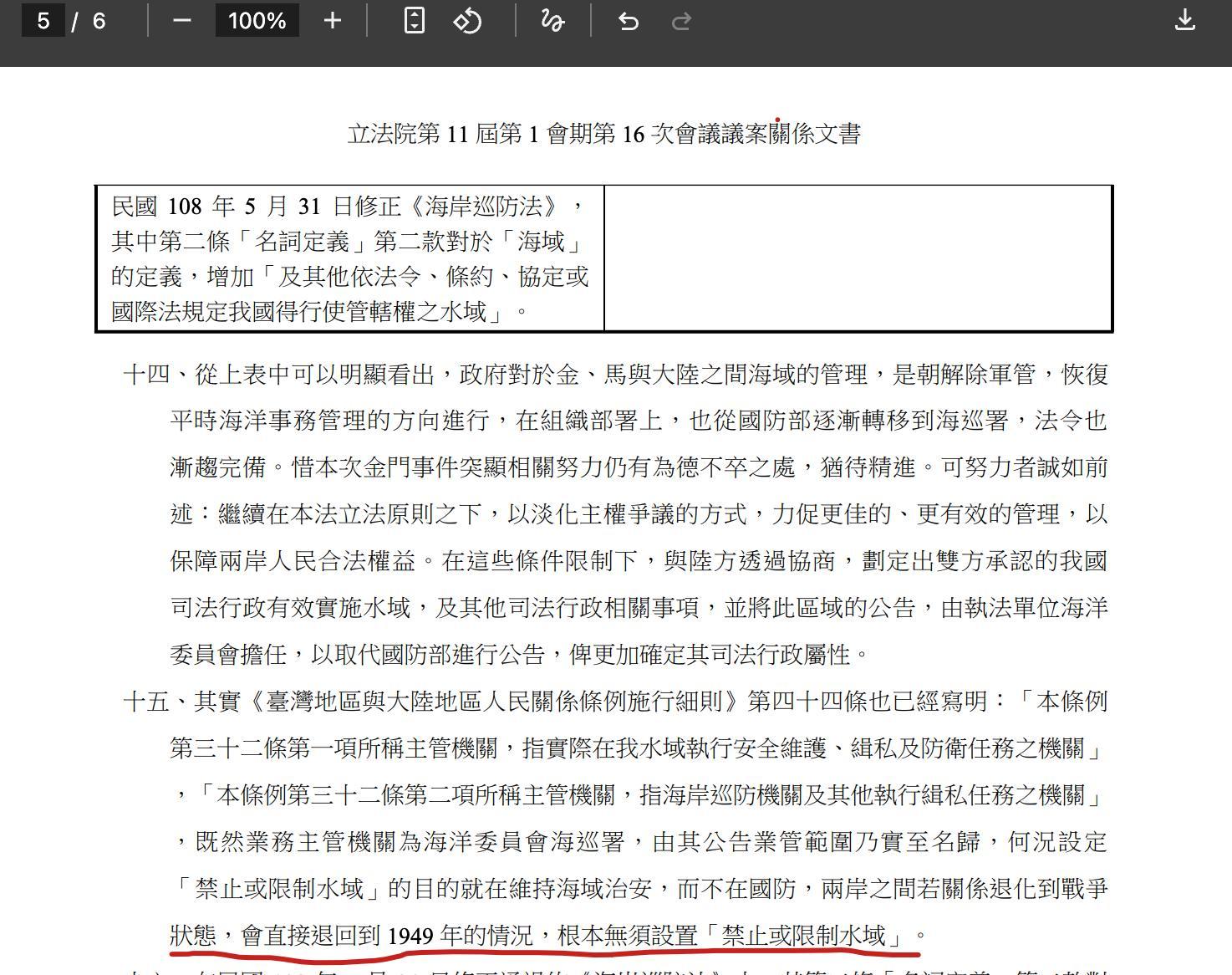
Task: Click the 100% zoom level display
Action: (x=257, y=22)
